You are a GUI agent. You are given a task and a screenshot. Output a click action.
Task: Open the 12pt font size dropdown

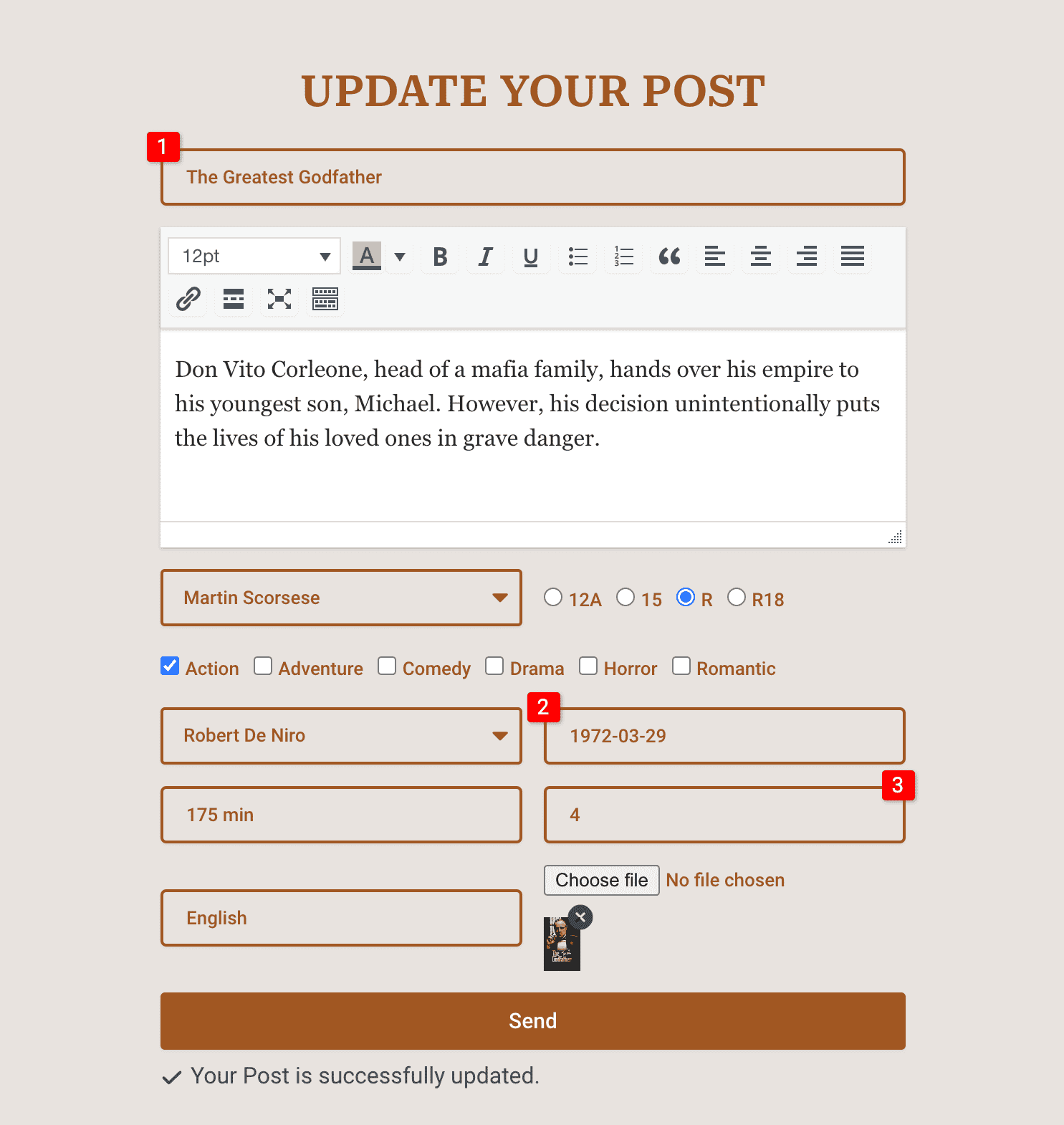(x=254, y=256)
